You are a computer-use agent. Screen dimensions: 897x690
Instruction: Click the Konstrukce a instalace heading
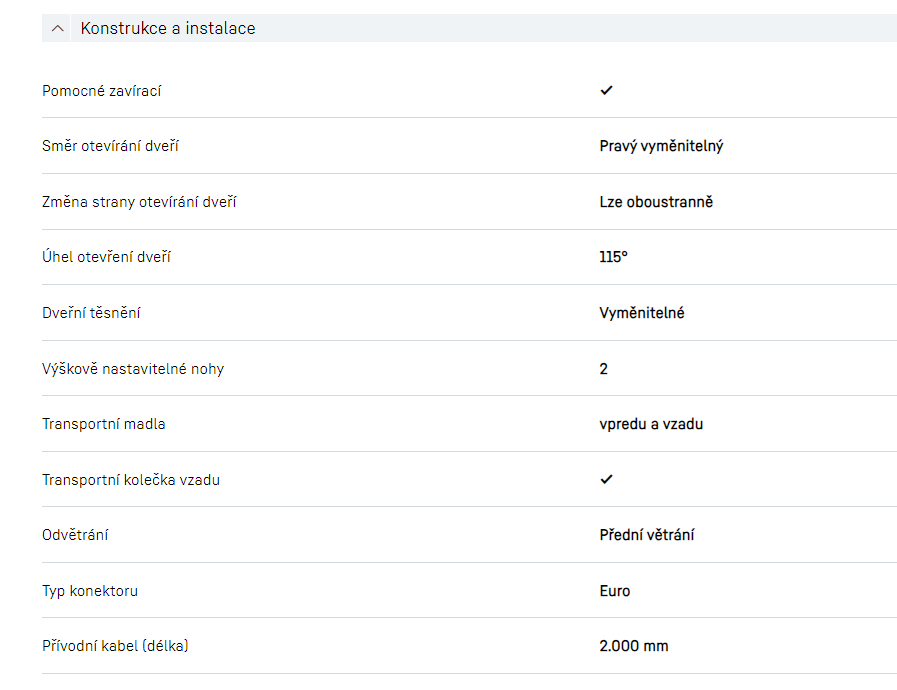coord(168,29)
